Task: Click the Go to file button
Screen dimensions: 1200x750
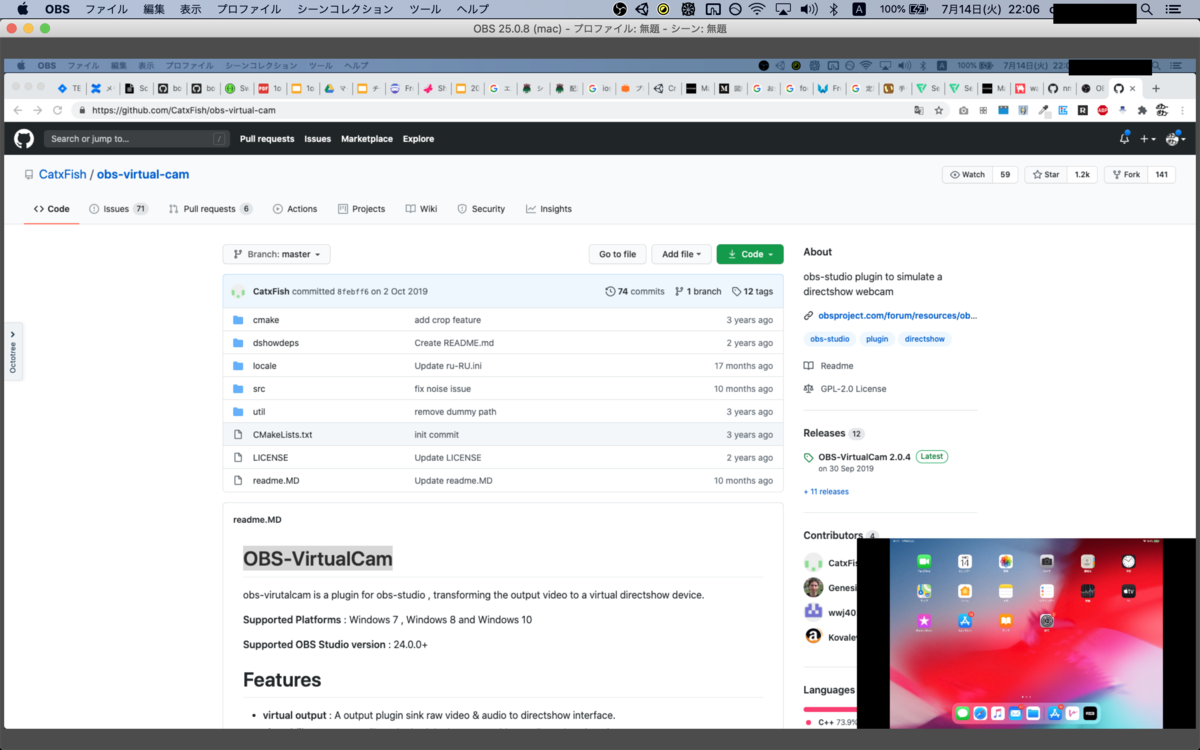Action: pyautogui.click(x=617, y=254)
